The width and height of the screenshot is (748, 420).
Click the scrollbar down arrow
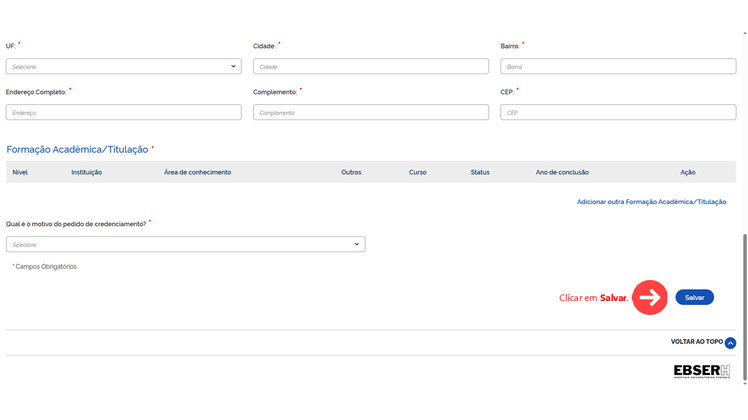(745, 383)
